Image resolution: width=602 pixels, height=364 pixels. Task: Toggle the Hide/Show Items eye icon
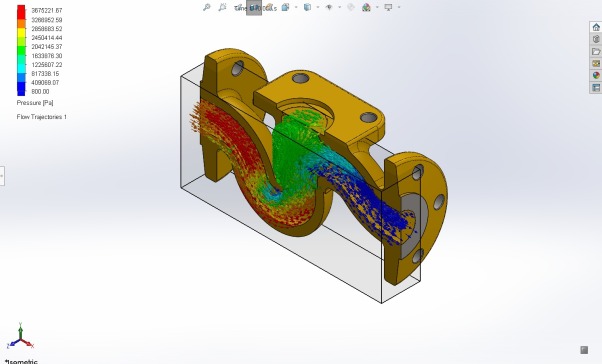click(x=329, y=7)
